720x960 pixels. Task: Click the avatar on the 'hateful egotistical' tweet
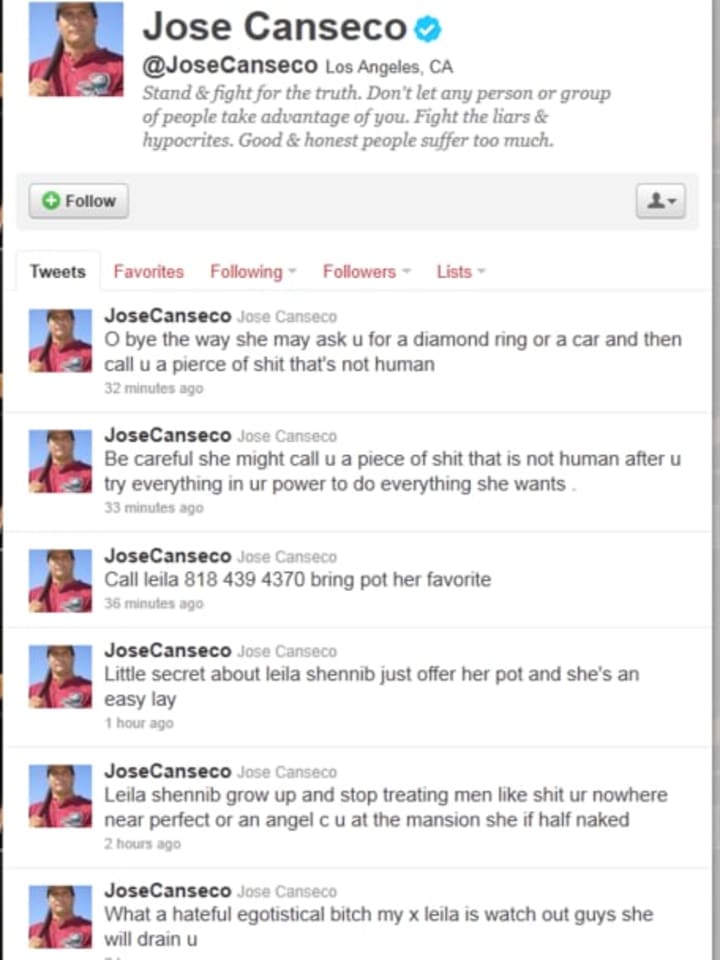[60, 917]
